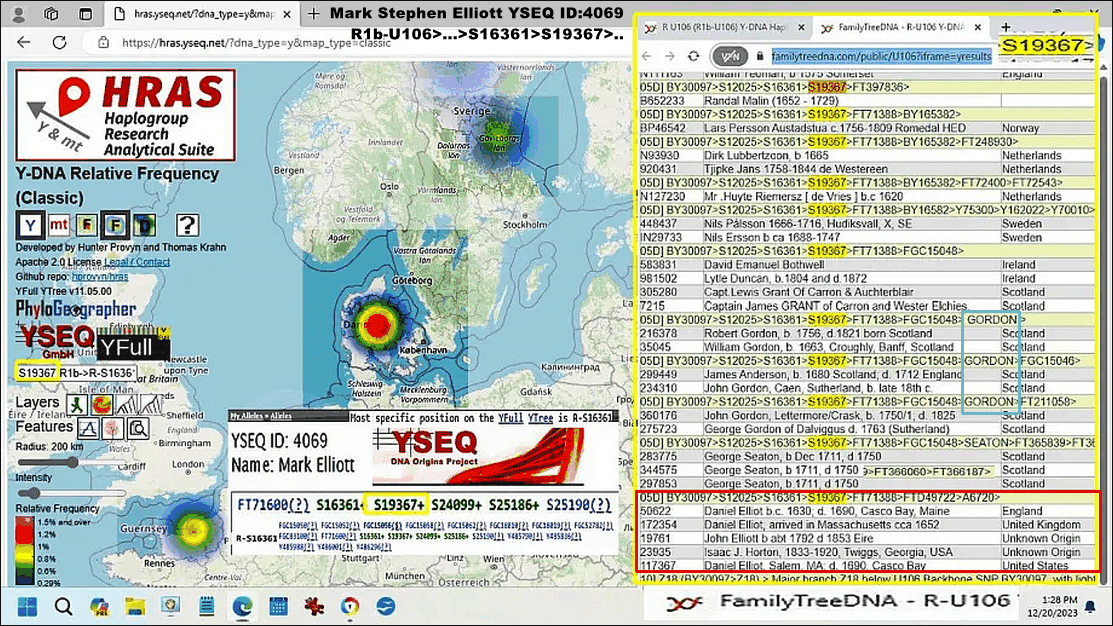Toggle the heatmap layer icon
Image resolution: width=1113 pixels, height=626 pixels.
(101, 405)
